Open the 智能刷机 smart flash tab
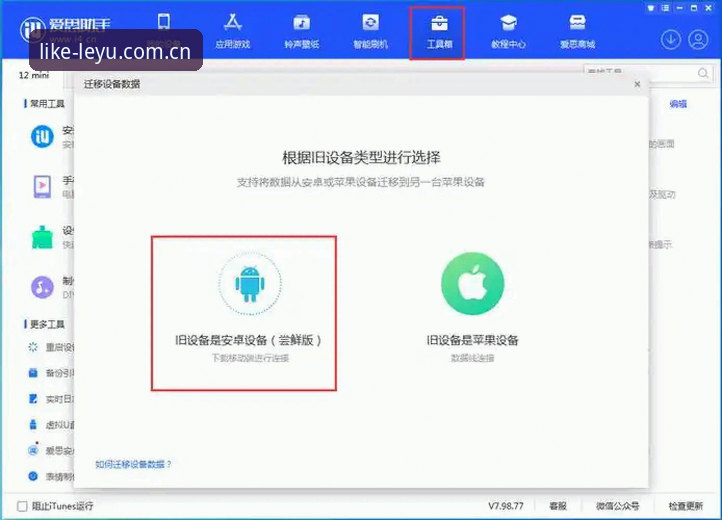722x520 pixels. pos(370,32)
